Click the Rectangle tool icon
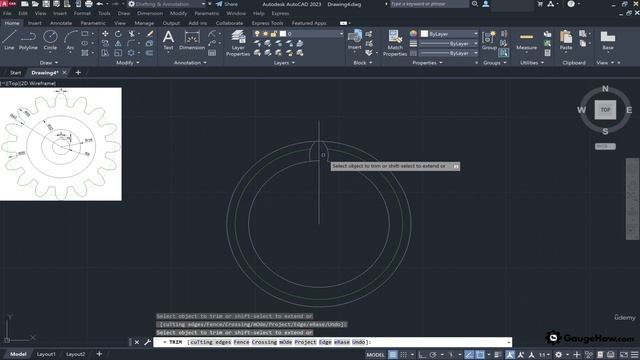 click(x=85, y=34)
